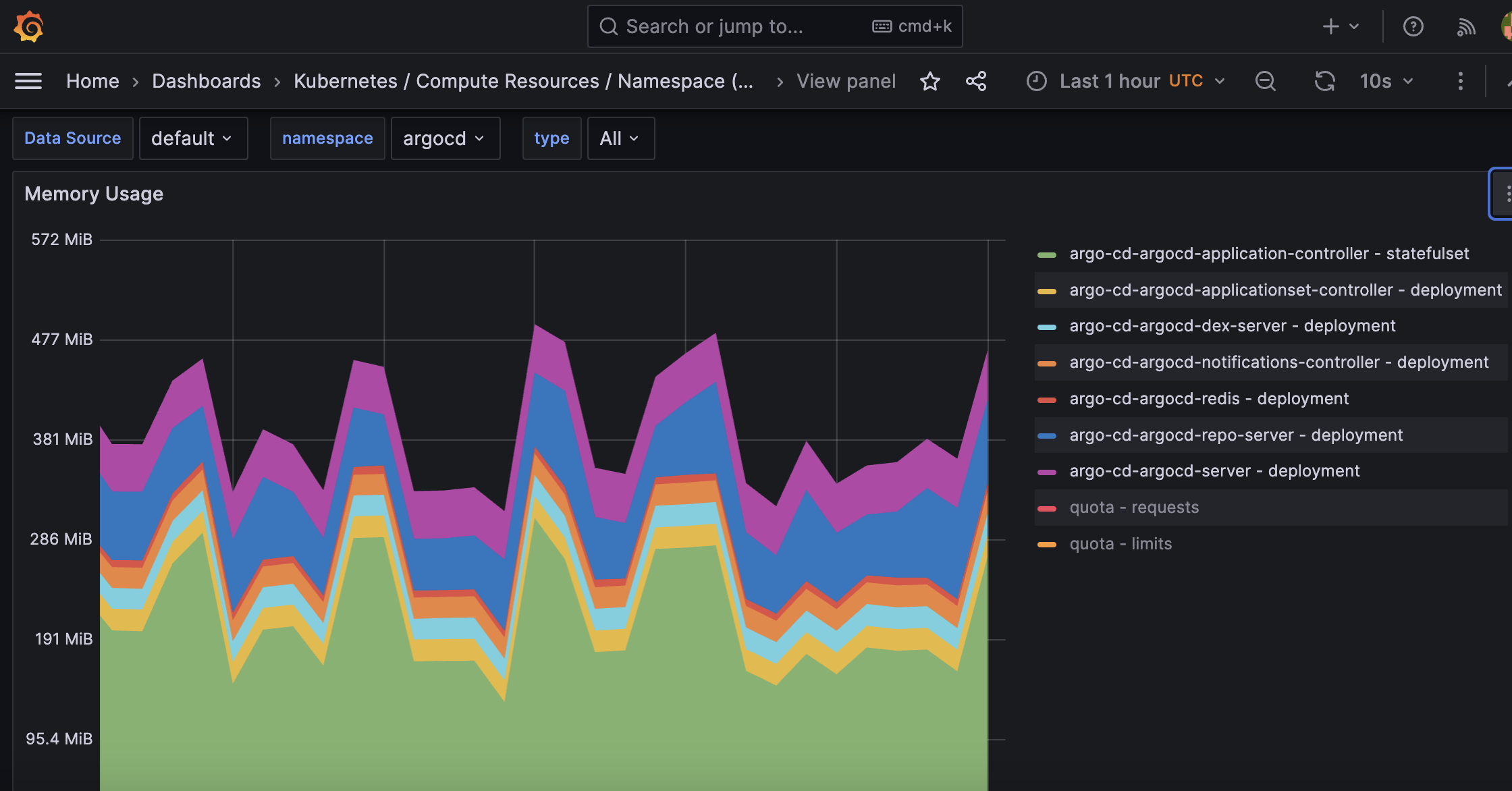Refresh the dashboard now

[x=1324, y=81]
